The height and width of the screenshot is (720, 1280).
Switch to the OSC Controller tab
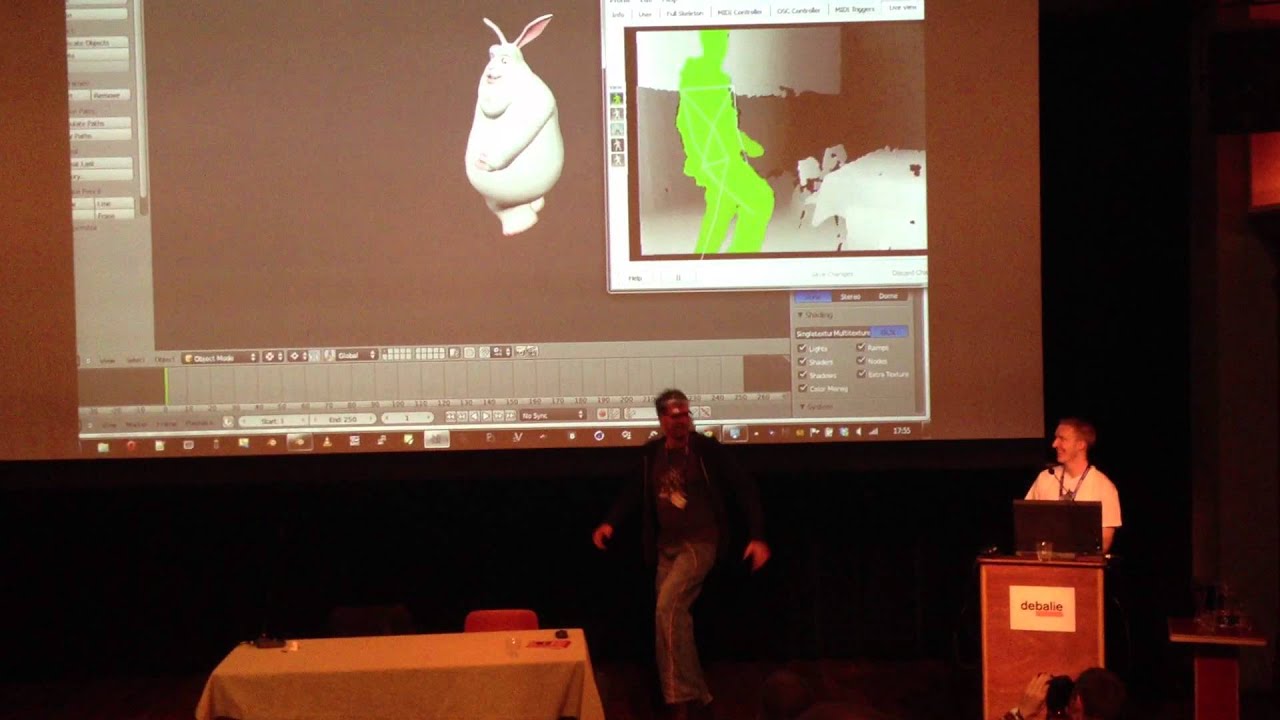click(799, 11)
